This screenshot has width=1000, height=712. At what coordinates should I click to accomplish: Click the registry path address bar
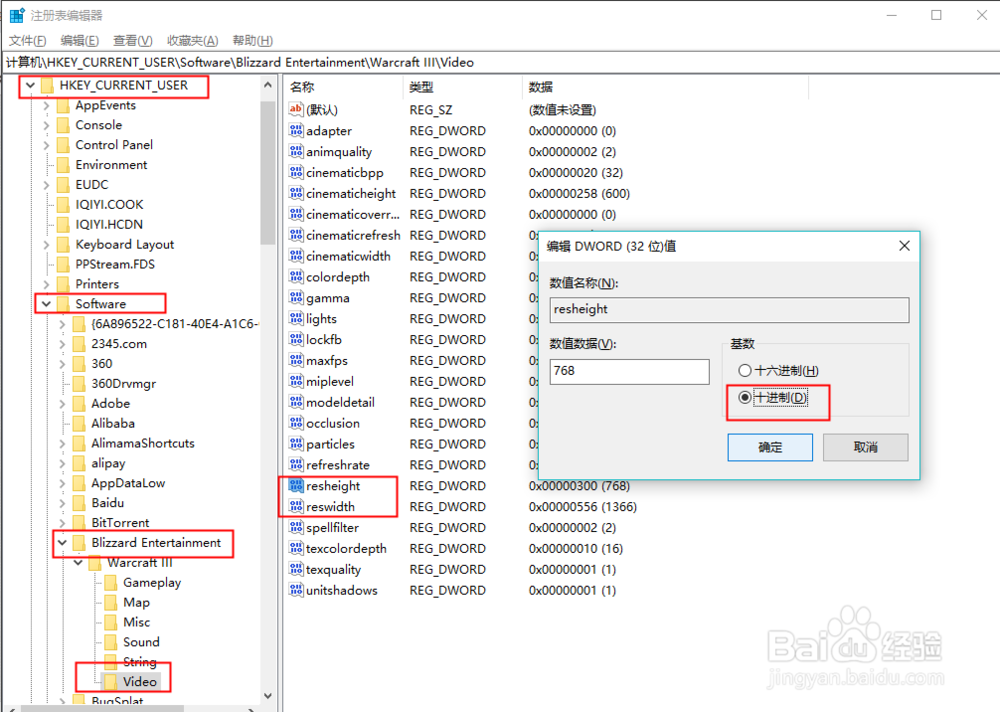(x=500, y=63)
